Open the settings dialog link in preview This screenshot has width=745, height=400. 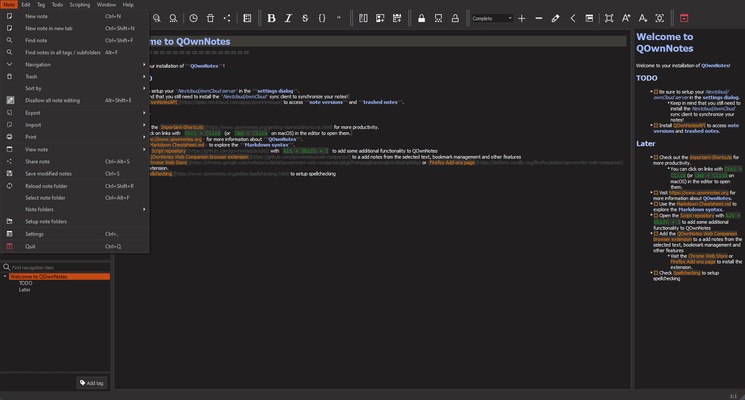(721, 97)
